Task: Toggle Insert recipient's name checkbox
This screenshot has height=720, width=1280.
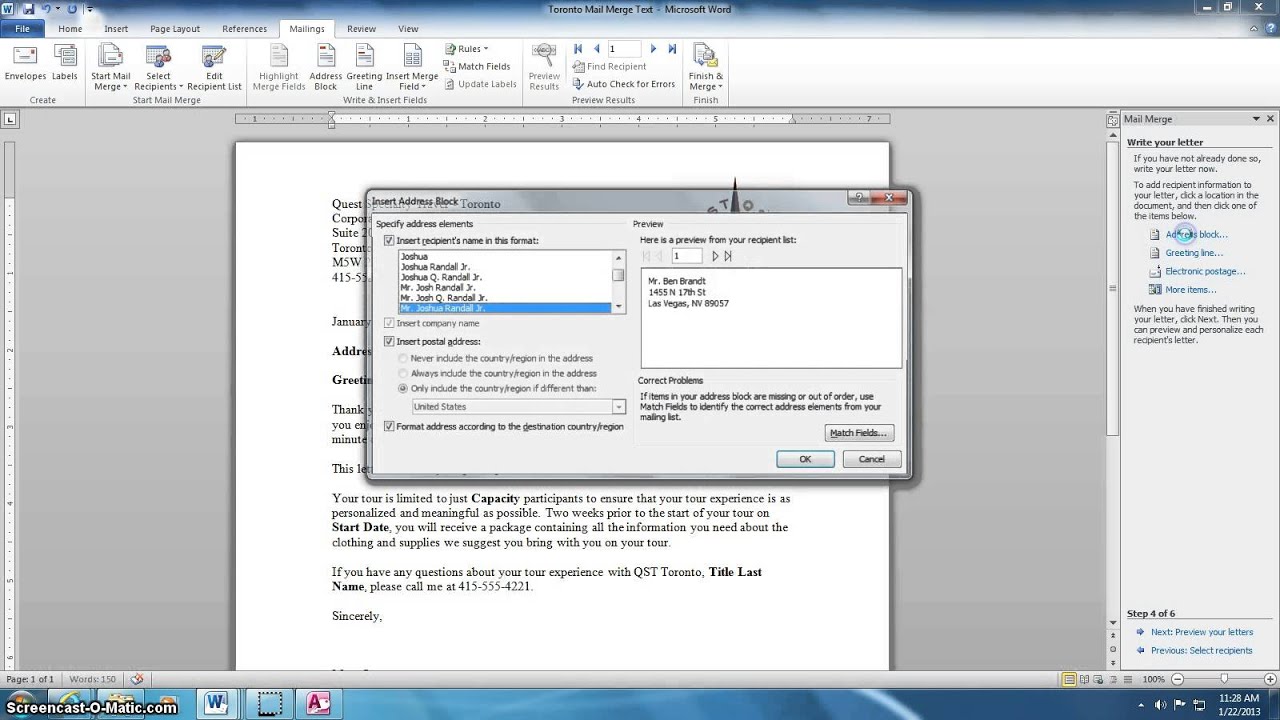Action: tap(390, 241)
